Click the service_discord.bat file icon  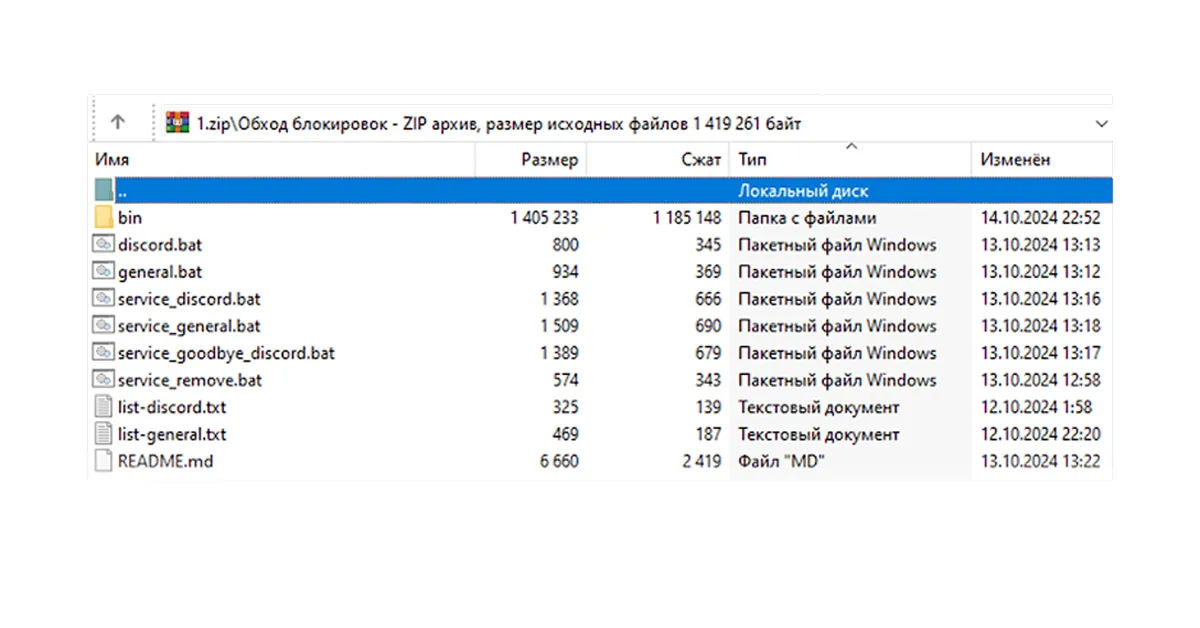tap(104, 298)
